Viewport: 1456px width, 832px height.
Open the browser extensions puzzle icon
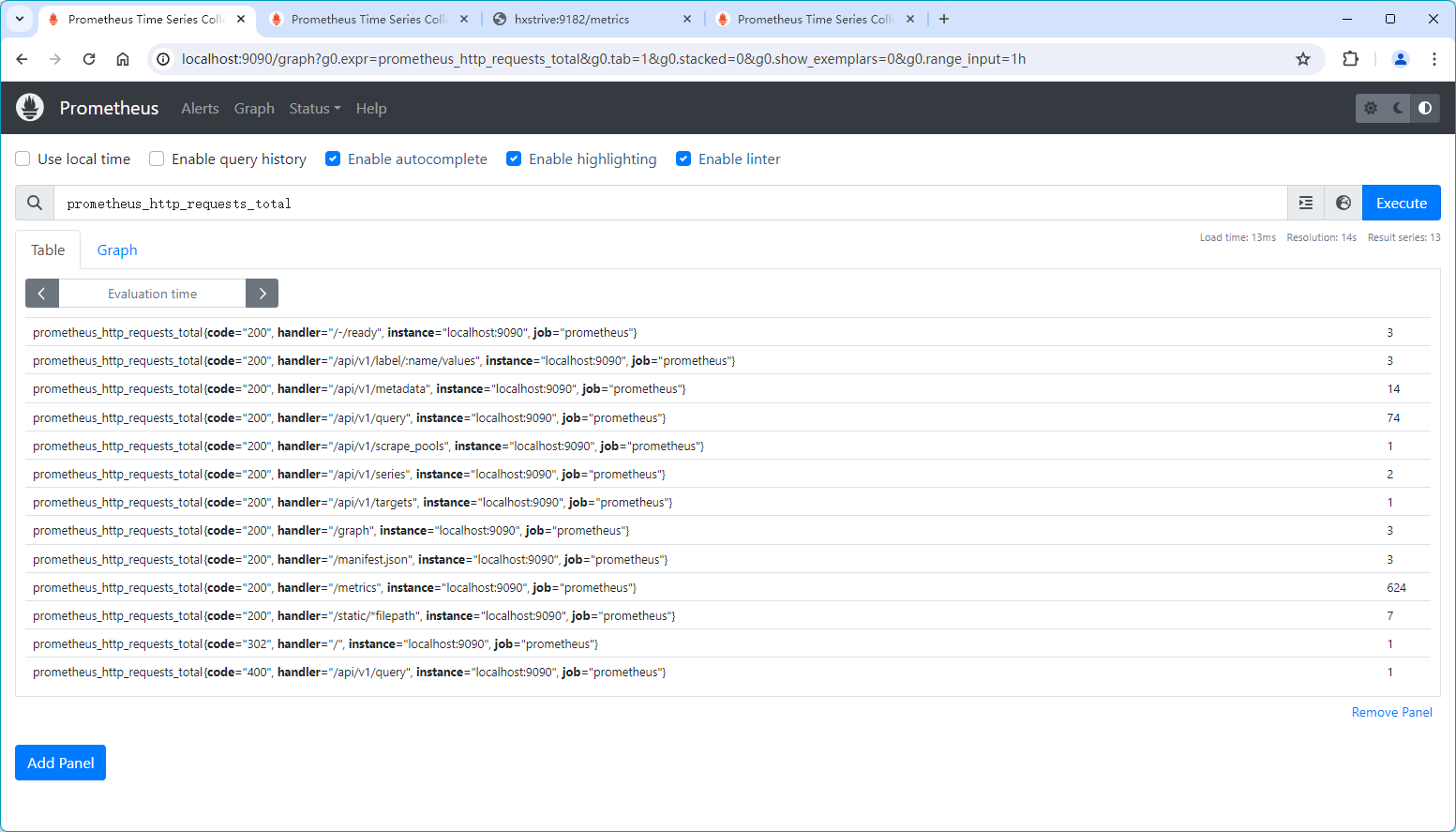point(1350,59)
